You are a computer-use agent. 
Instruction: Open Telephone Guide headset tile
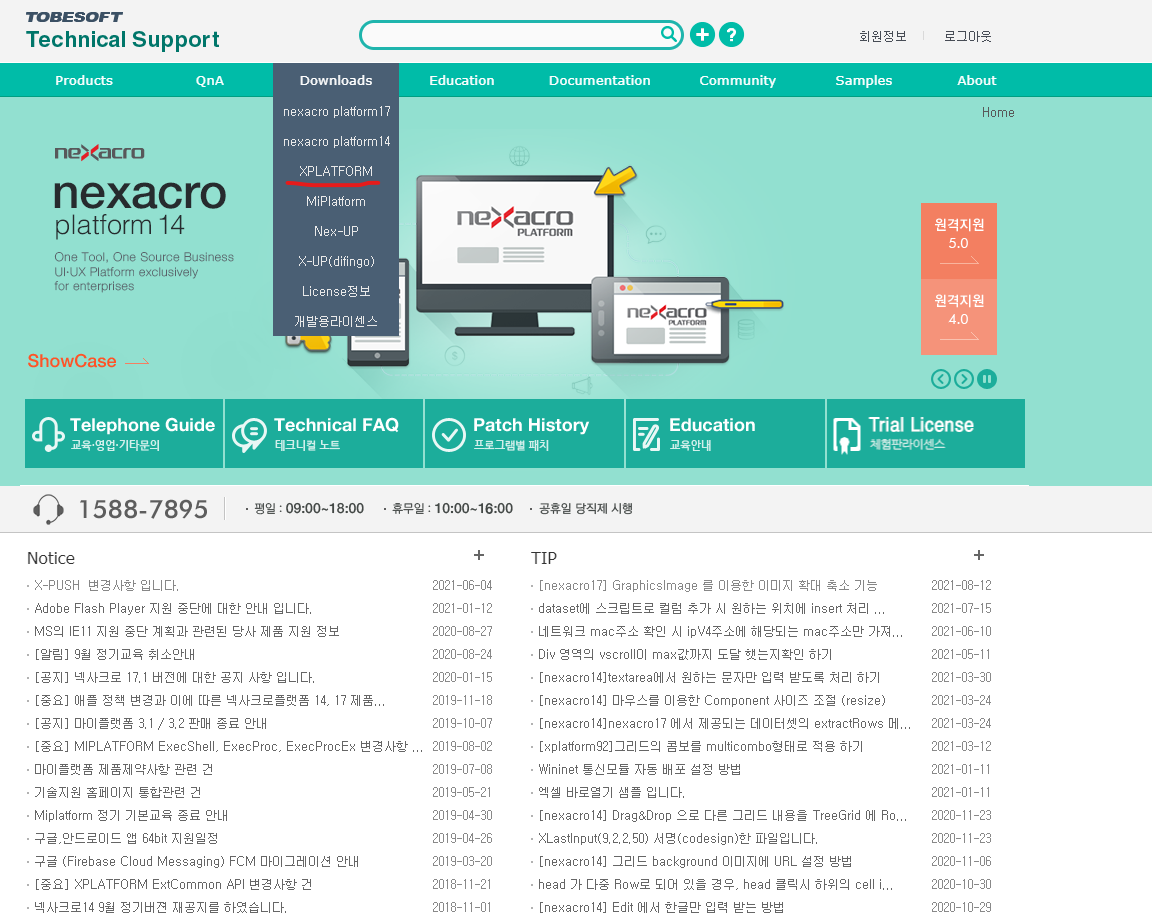124,433
